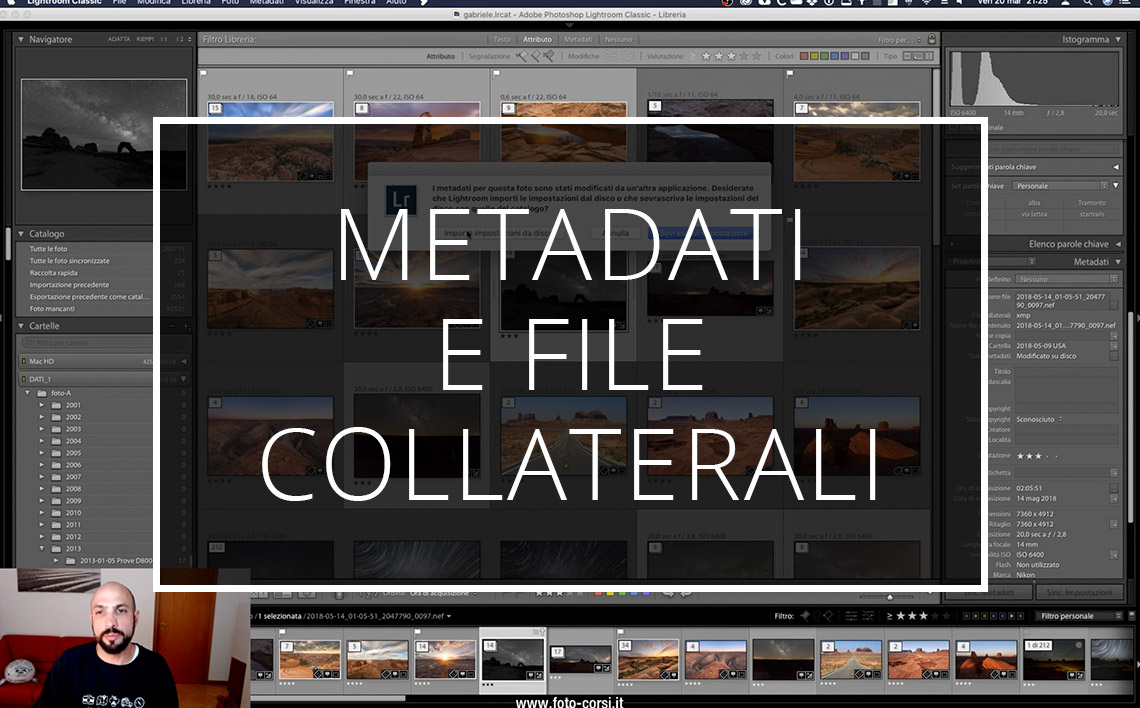Set navigator zoom to ADATTA
The height and width of the screenshot is (708, 1140).
click(x=119, y=39)
